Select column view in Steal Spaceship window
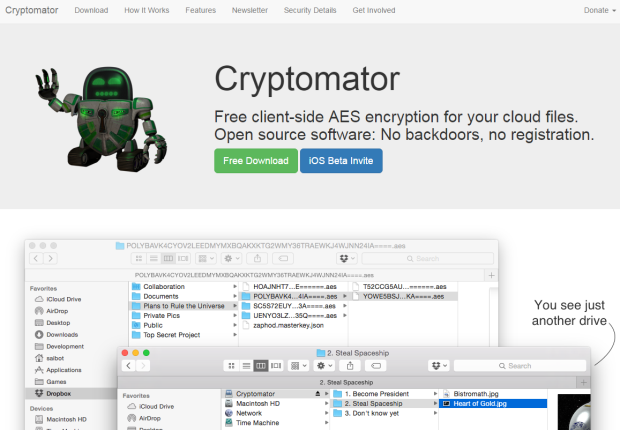Screen dimensions: 620x430 pyautogui.click(x=261, y=366)
